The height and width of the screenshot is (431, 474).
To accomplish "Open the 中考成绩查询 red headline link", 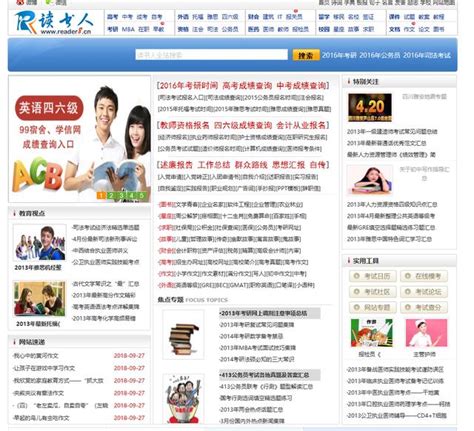I will click(x=301, y=86).
